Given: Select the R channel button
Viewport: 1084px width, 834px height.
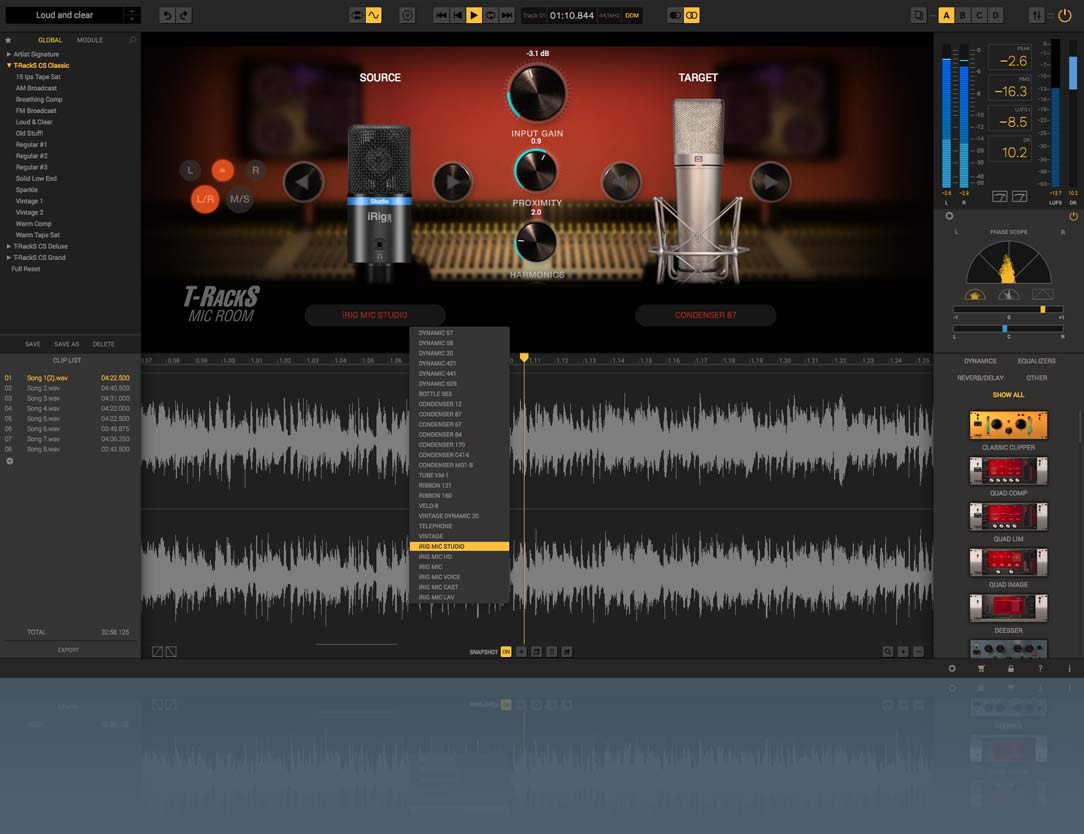Looking at the screenshot, I should [255, 170].
